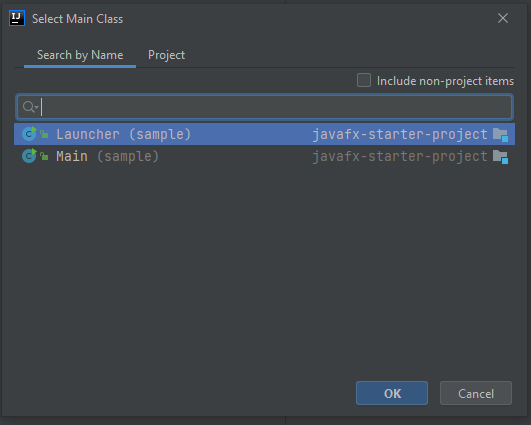Image resolution: width=531 pixels, height=425 pixels.
Task: Click javafx-starter-project module label in Launcher row
Action: [400, 134]
